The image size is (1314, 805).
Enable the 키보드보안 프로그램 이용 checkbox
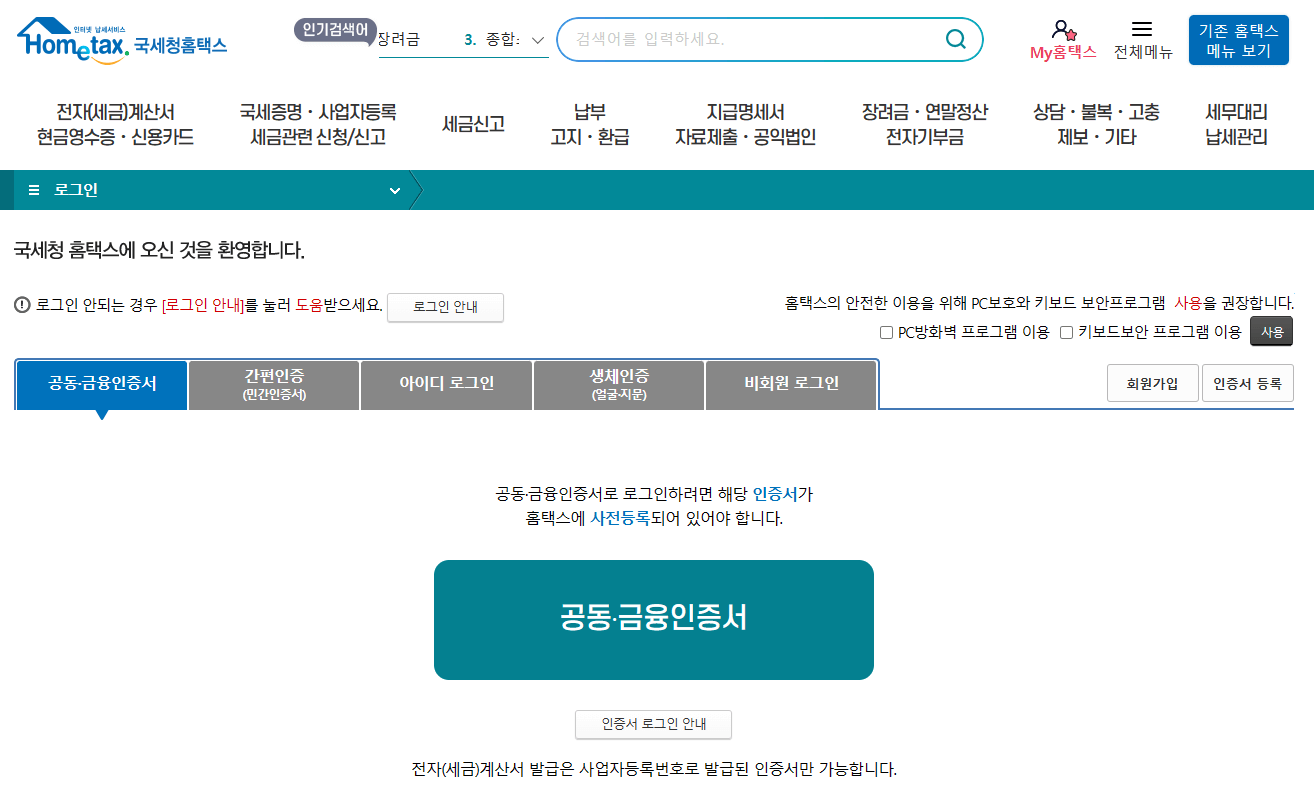1067,332
